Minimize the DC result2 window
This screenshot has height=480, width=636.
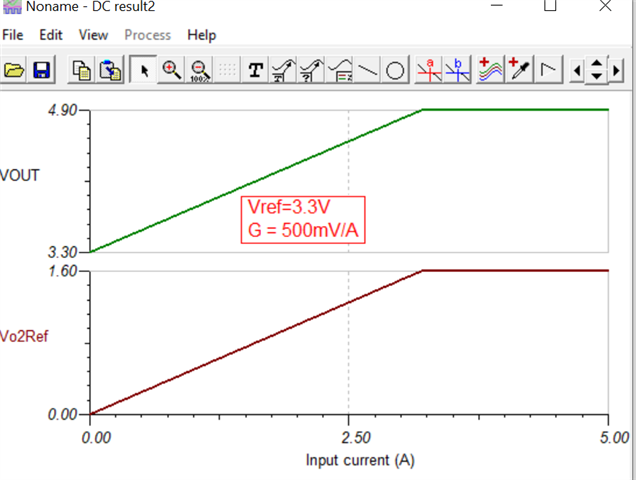tap(497, 5)
